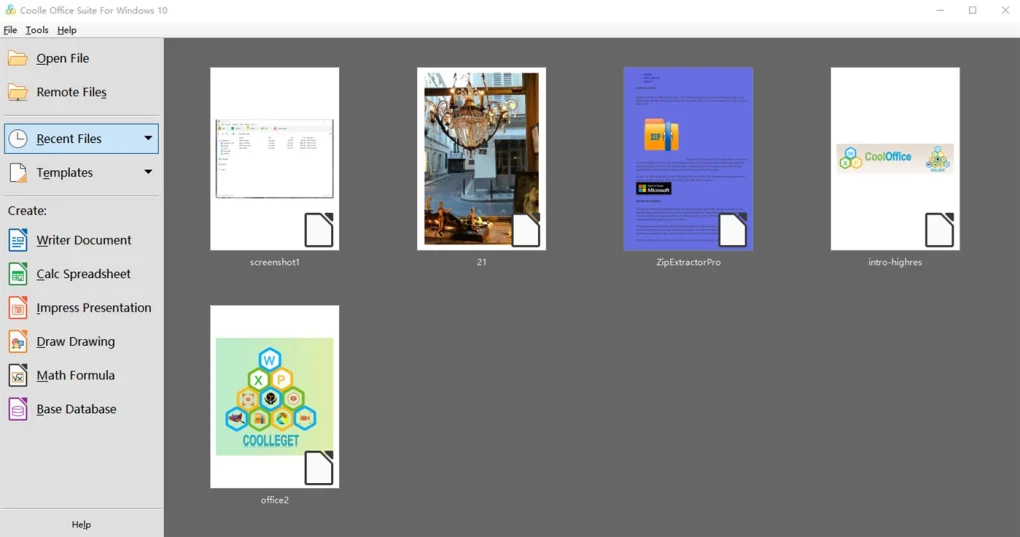Viewport: 1020px width, 537px height.
Task: Create a new Writer Document
Action: tap(81, 240)
